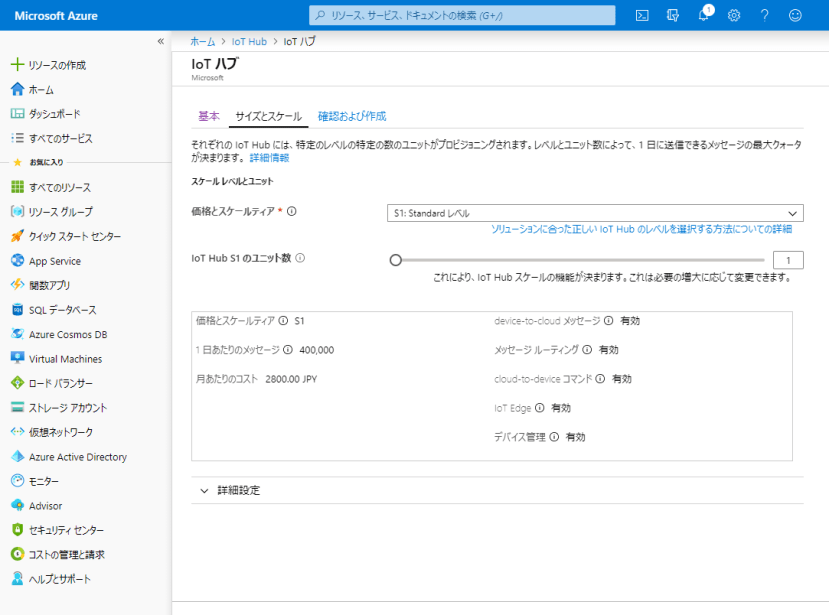
Task: Open link about choosing correct IoT Hub level
Action: coord(641,229)
